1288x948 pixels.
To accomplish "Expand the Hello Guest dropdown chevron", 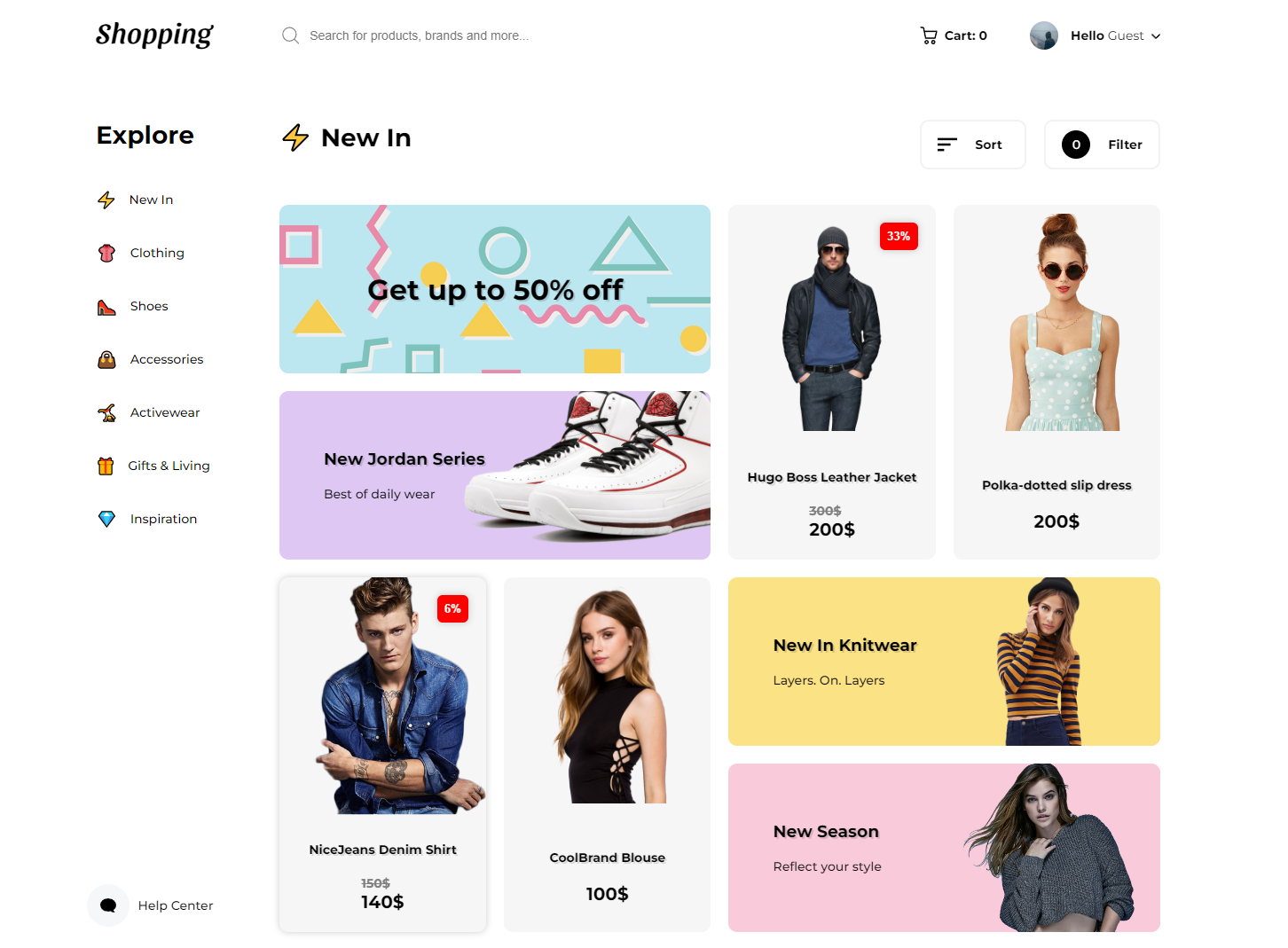I will (x=1156, y=36).
